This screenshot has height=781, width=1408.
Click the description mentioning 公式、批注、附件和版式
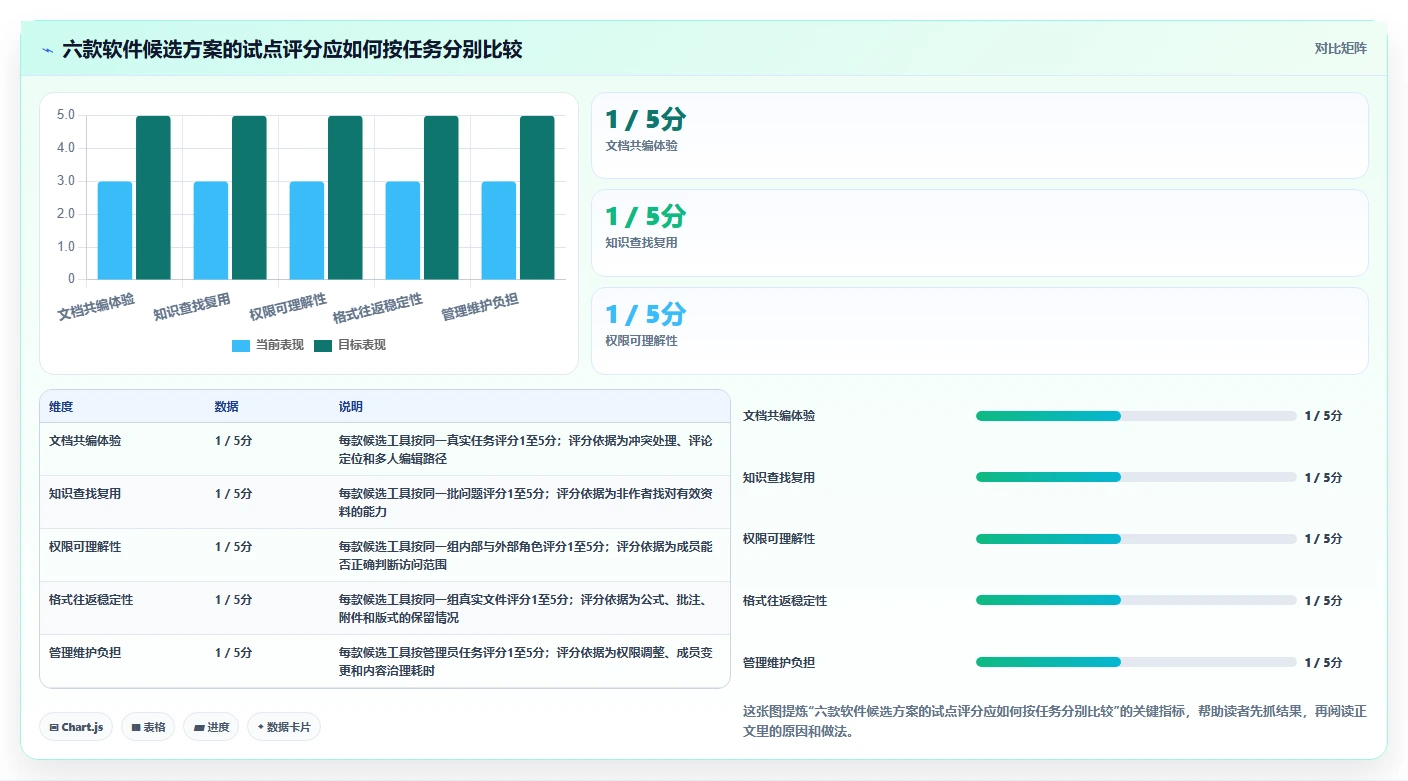pos(526,609)
